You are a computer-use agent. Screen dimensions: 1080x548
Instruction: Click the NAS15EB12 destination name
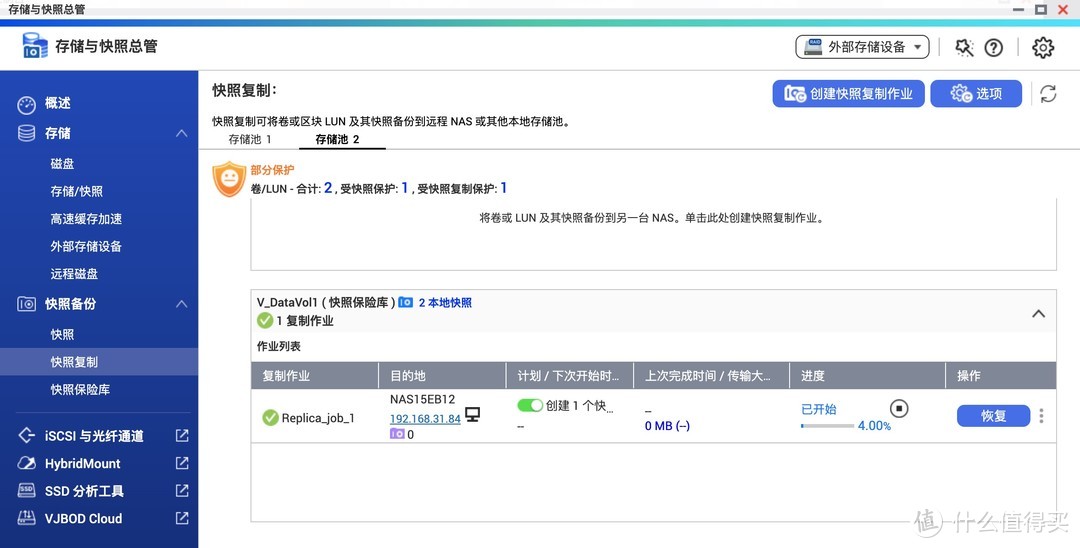click(422, 399)
